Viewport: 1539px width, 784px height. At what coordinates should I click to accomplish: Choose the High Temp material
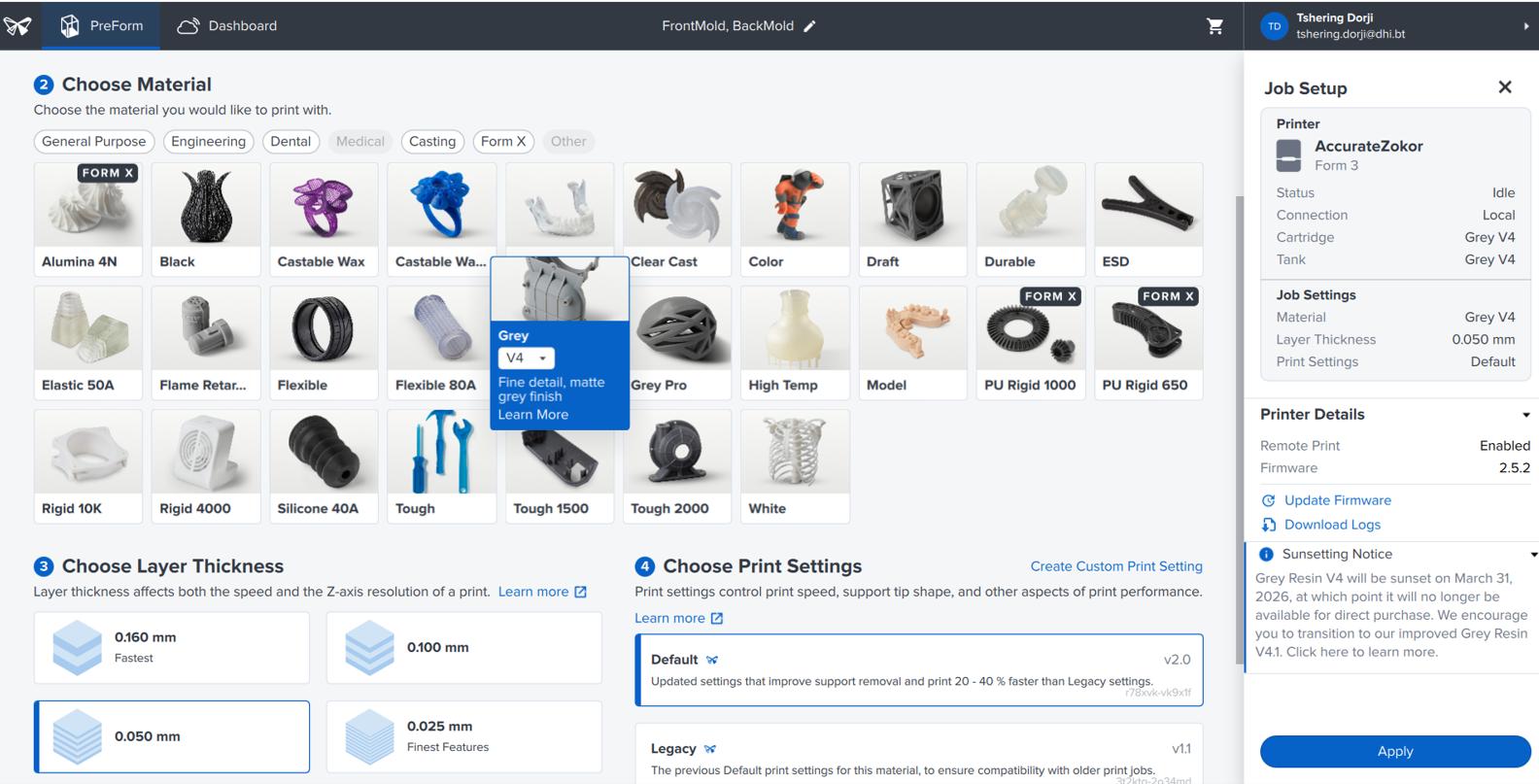[795, 343]
